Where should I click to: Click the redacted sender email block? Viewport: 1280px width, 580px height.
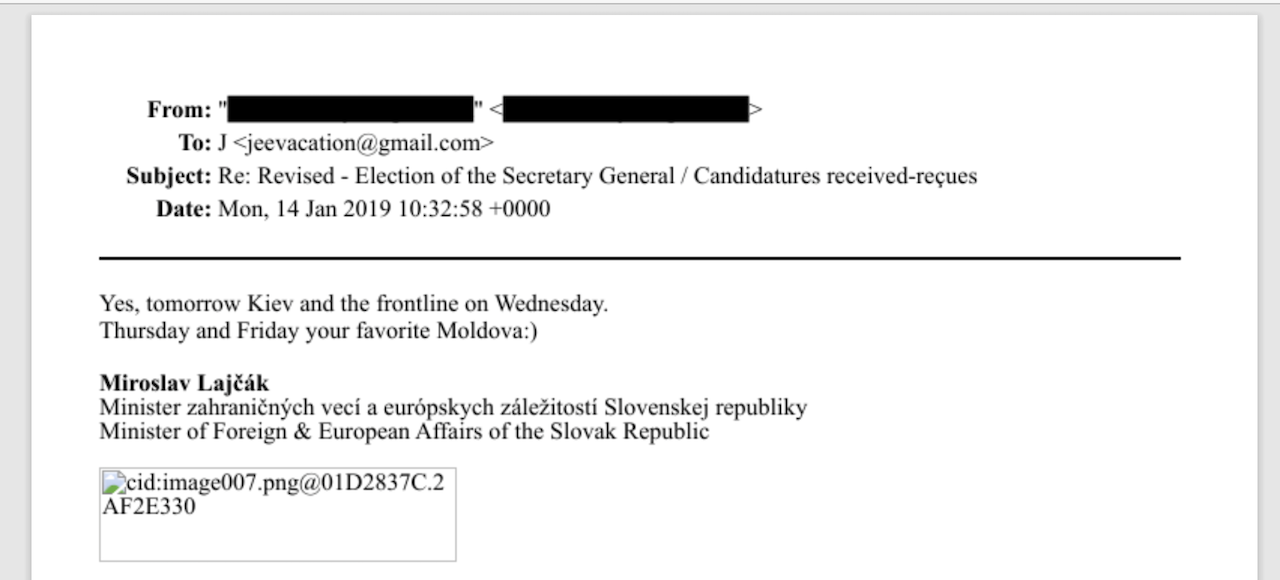coord(625,109)
